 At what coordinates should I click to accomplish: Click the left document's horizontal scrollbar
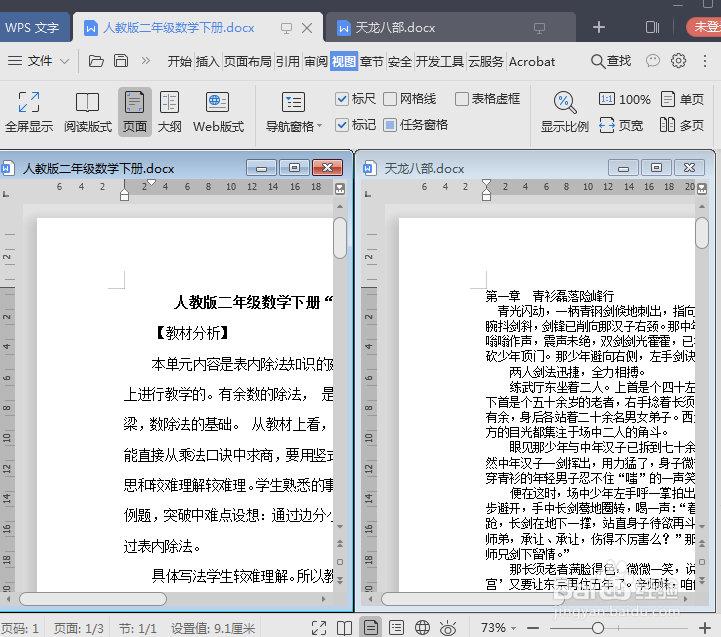click(x=93, y=599)
